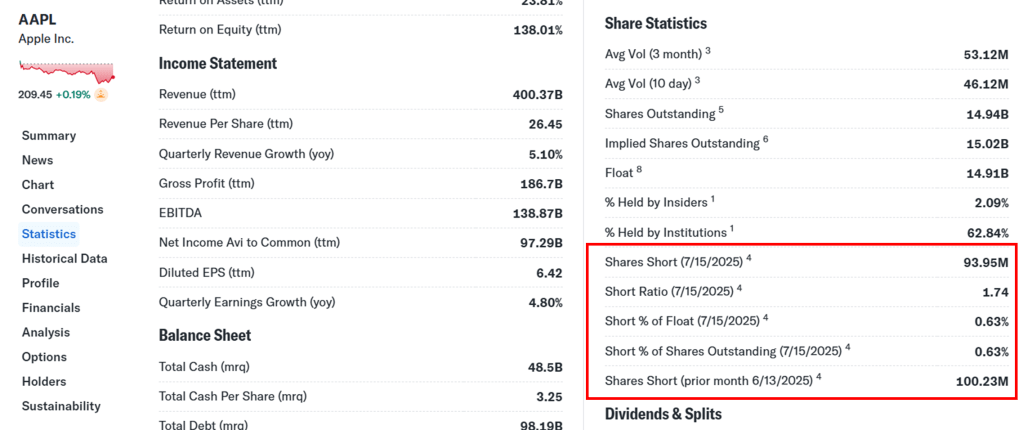
Task: Click footnote 8 beside Float
Action: coord(639,169)
